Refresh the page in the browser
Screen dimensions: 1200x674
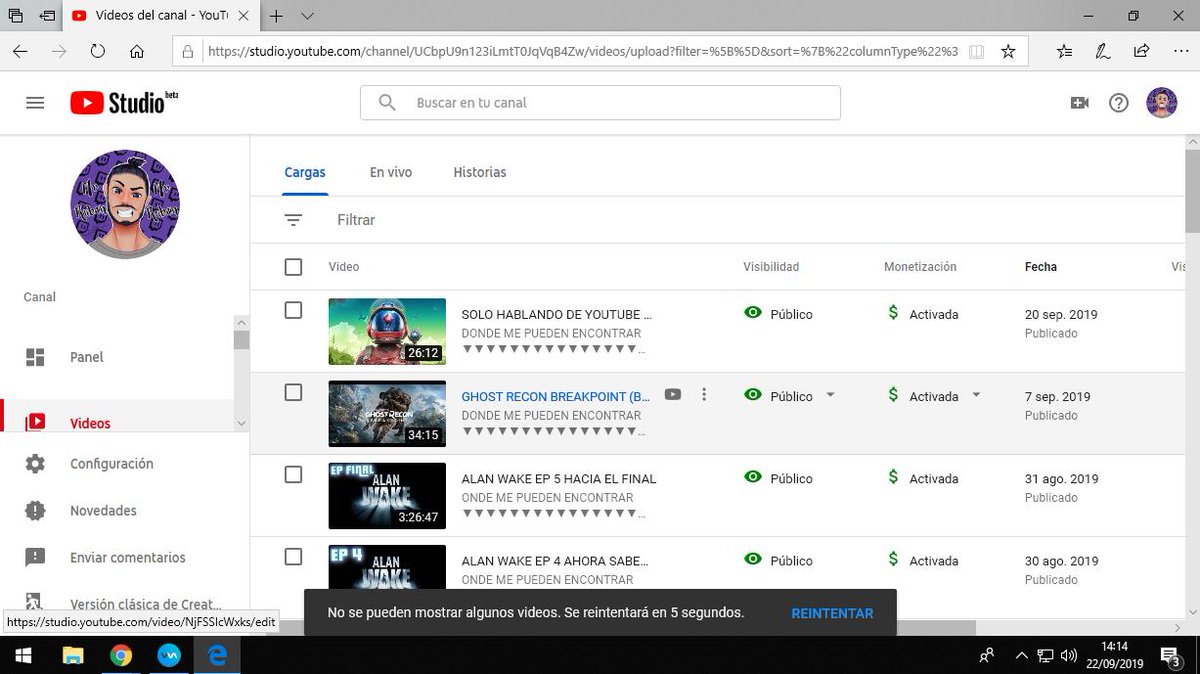97,51
